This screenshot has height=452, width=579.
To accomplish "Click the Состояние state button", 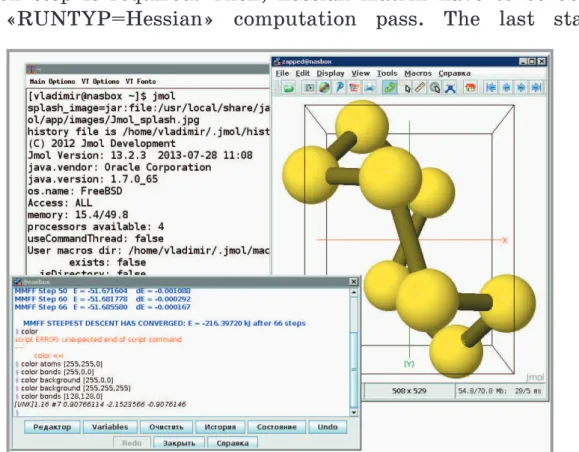I will (x=277, y=427).
